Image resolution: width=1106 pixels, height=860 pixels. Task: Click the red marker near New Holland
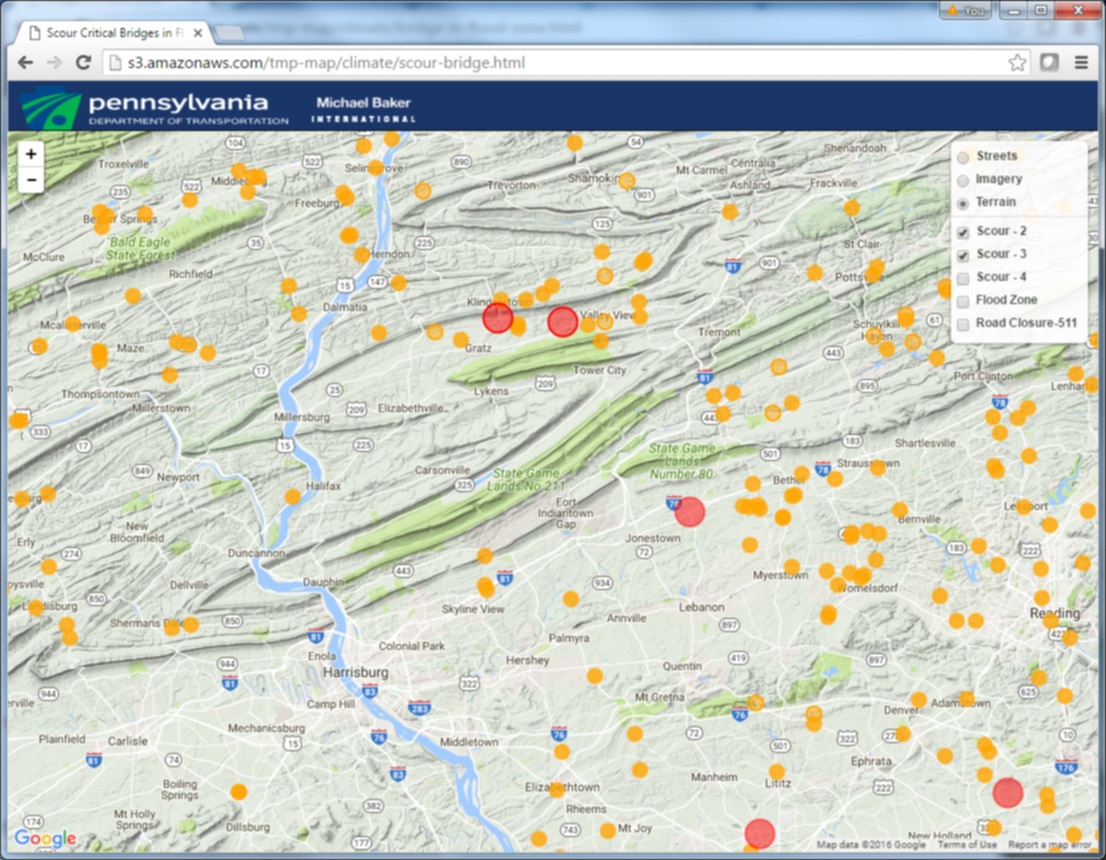(x=1008, y=793)
